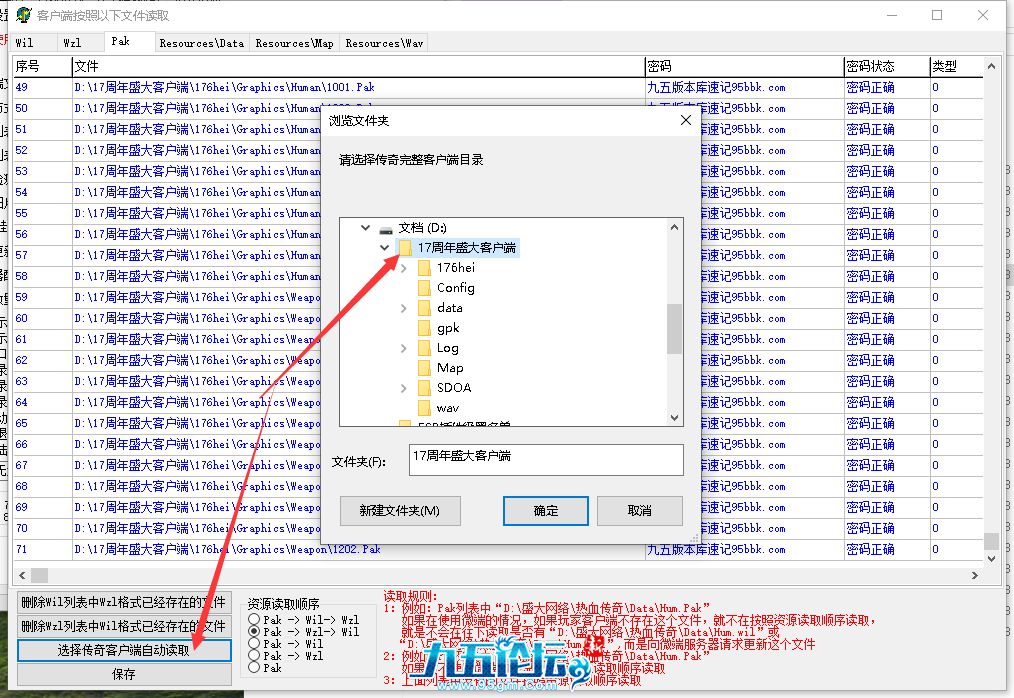1014x698 pixels.
Task: Click 选择传奇客户端自动读取 button
Action: 124,651
